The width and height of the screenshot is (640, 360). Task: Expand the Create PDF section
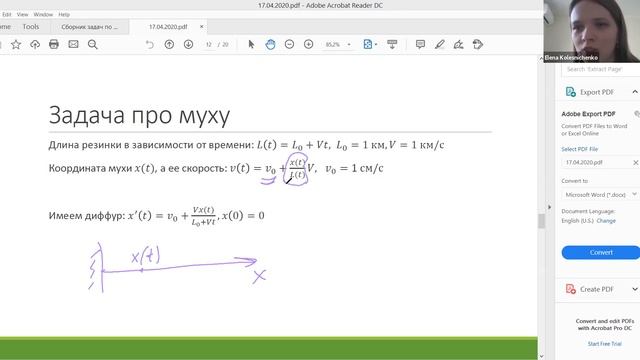coord(635,289)
